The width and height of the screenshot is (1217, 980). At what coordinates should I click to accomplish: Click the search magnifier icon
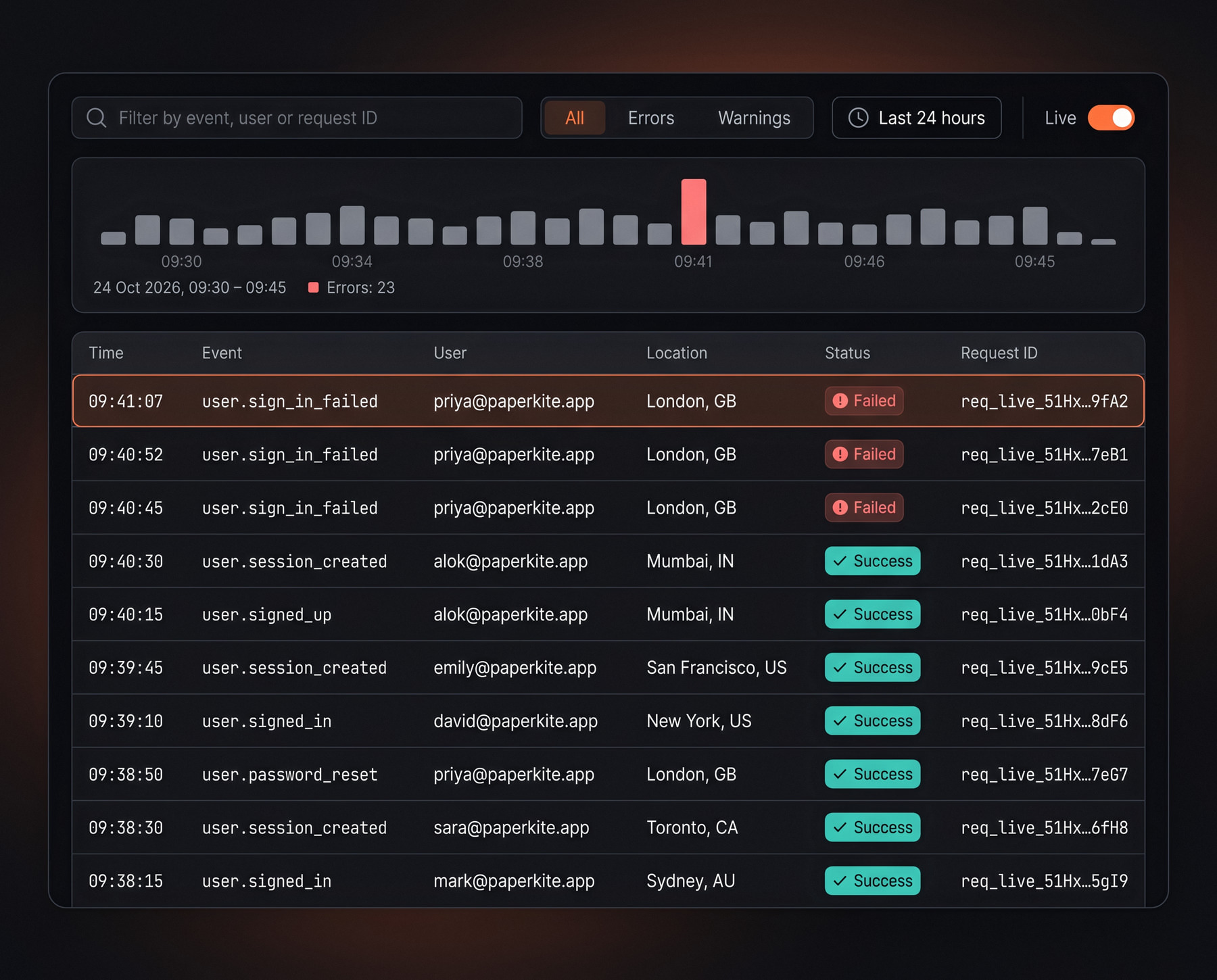[x=97, y=118]
